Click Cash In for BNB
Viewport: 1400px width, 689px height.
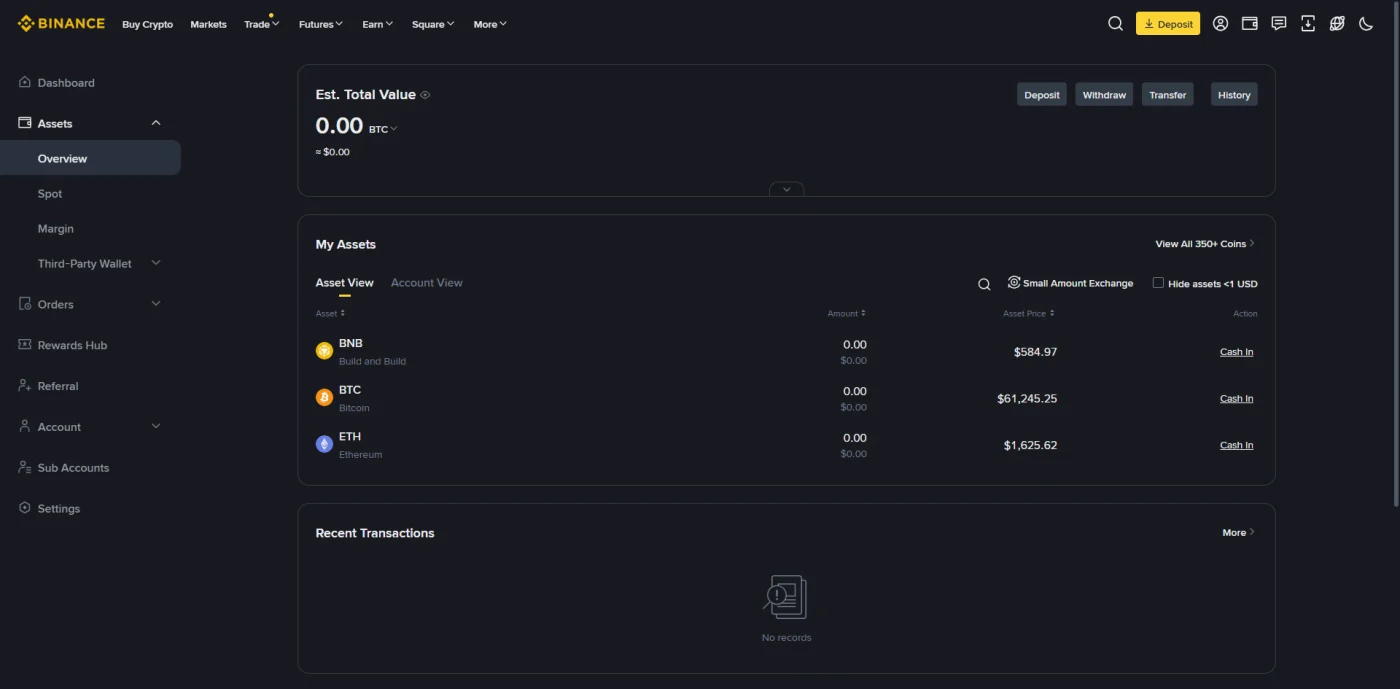point(1236,352)
